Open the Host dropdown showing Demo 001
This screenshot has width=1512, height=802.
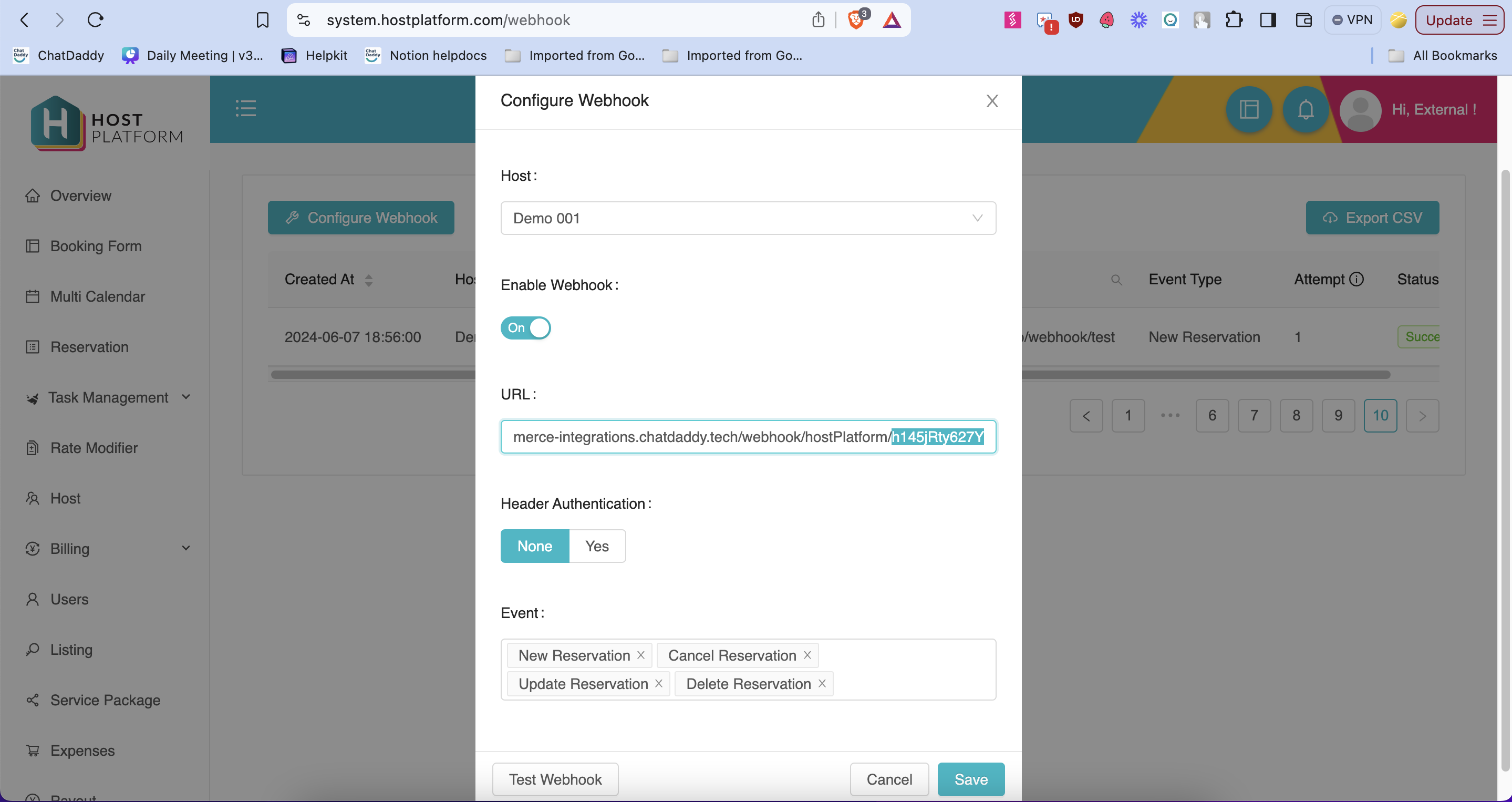[748, 219]
